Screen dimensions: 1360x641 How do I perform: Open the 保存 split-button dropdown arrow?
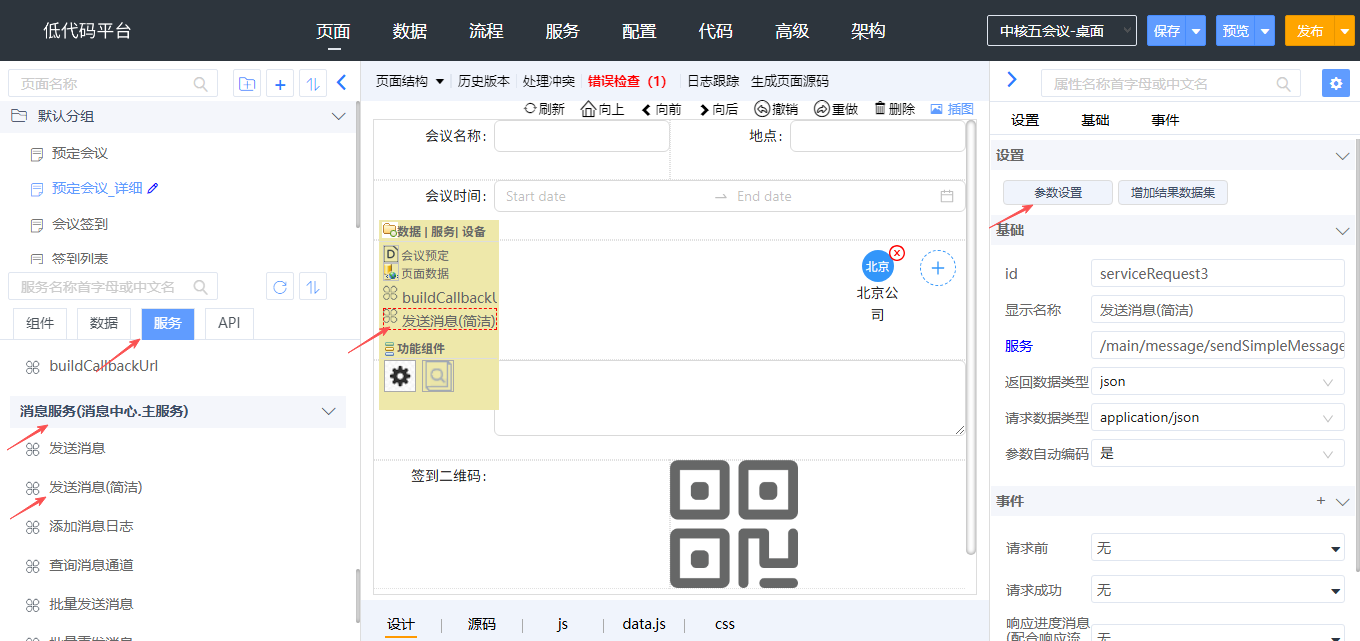(x=1196, y=31)
